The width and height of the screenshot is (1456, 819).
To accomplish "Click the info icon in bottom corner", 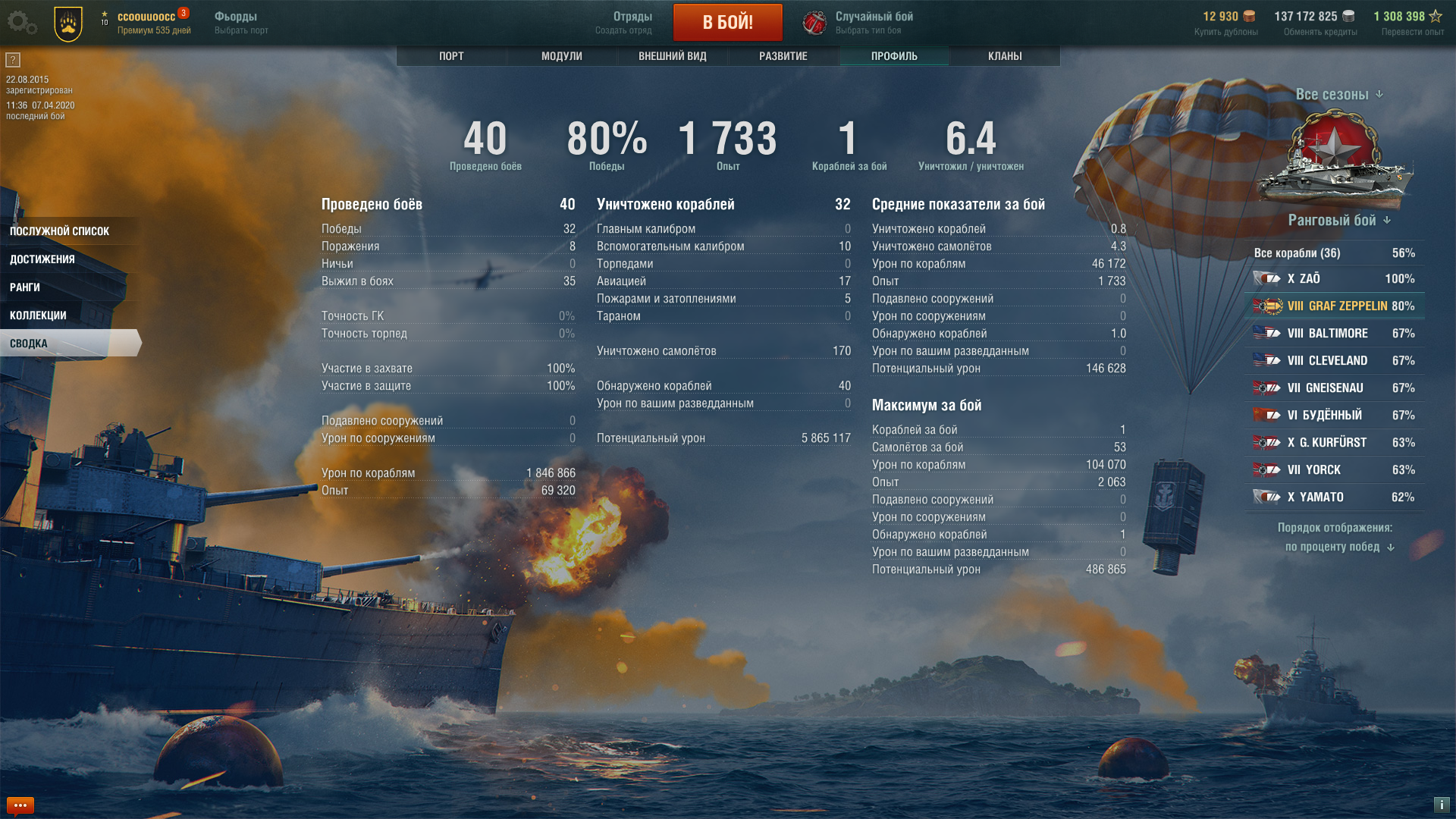I will (1442, 805).
